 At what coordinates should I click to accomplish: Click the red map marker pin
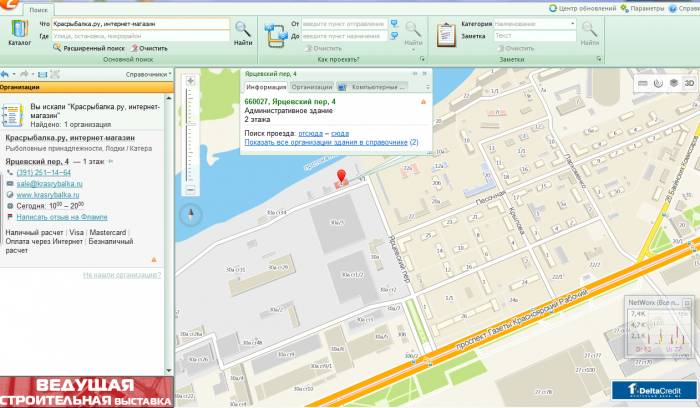342,177
